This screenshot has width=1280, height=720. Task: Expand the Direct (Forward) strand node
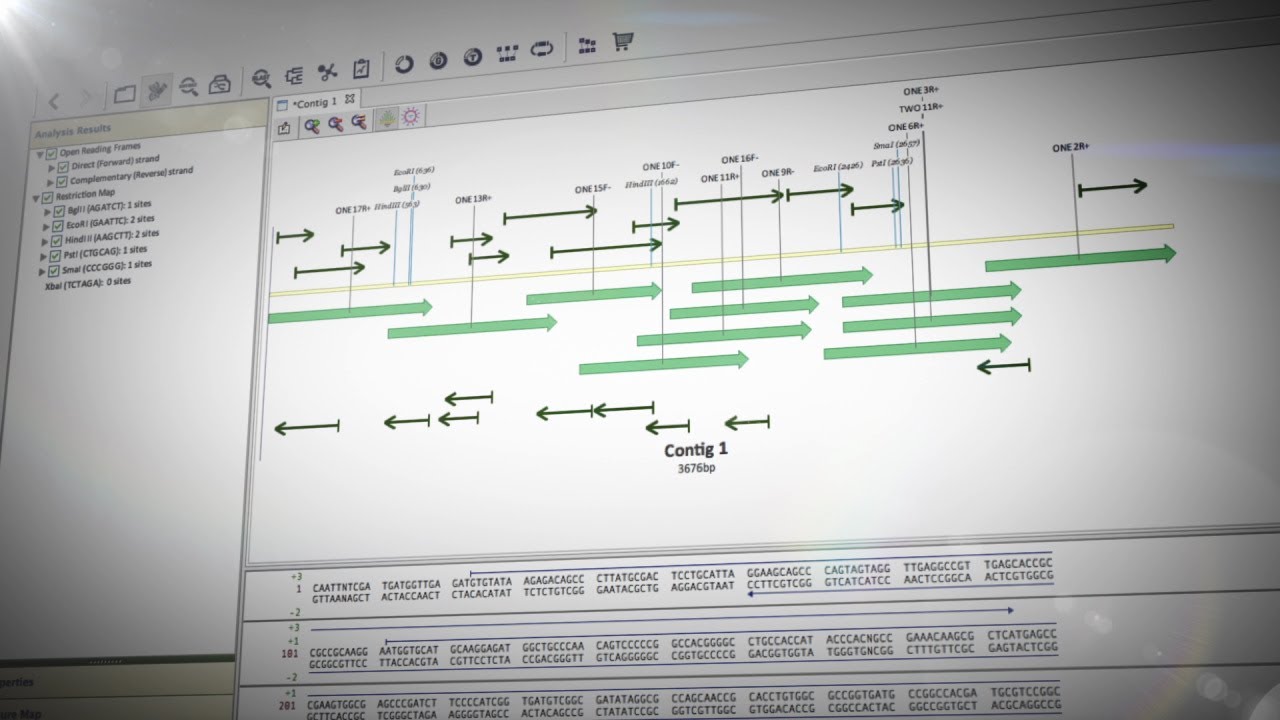click(x=52, y=168)
